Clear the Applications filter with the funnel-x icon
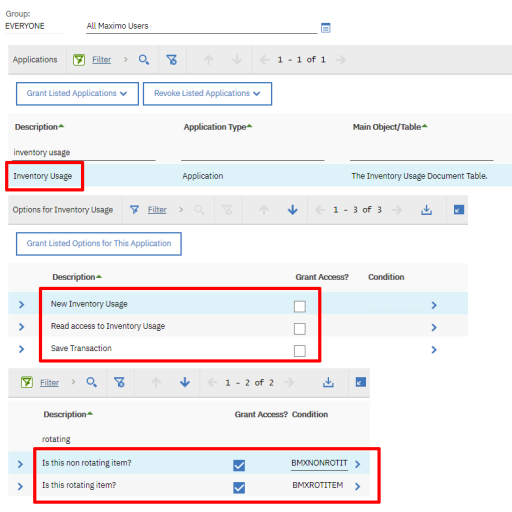512x512 pixels. pyautogui.click(x=172, y=60)
